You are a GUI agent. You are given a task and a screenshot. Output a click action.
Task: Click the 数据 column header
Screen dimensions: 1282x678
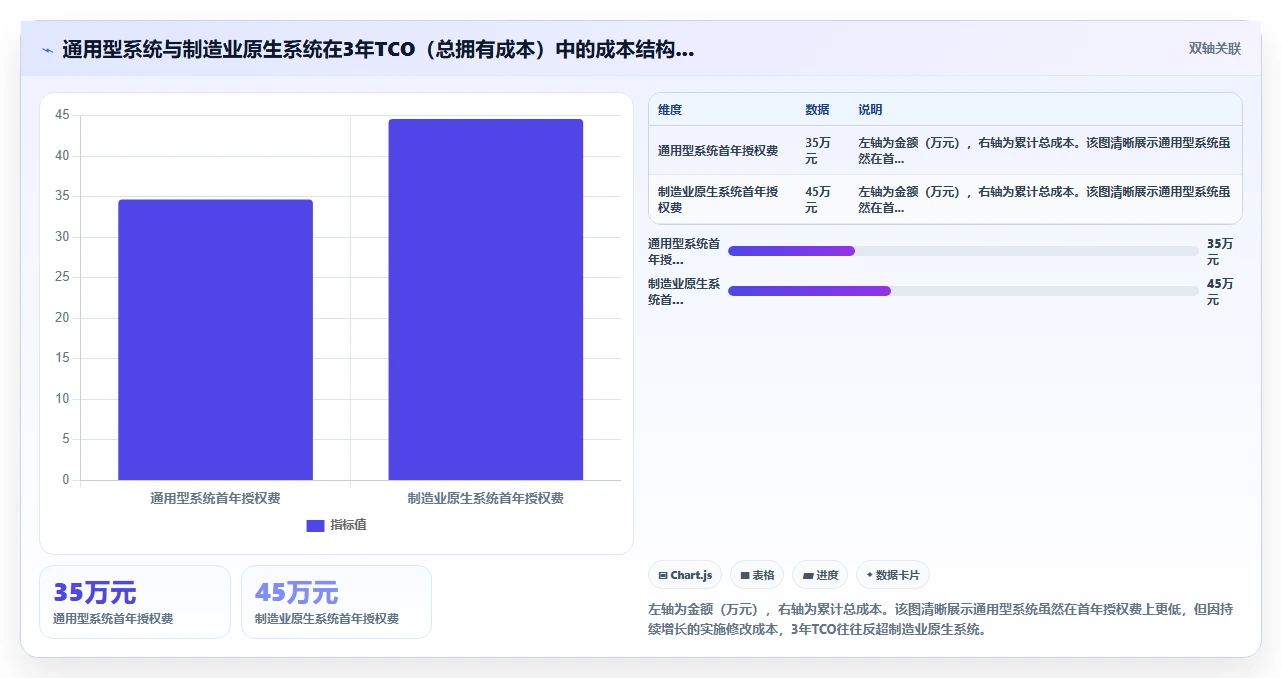point(817,110)
